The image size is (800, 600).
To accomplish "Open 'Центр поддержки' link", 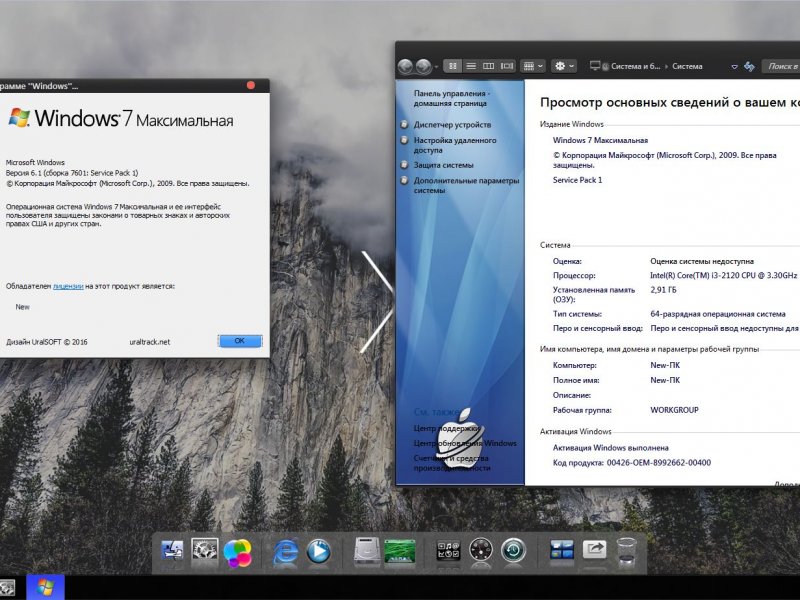I will click(449, 429).
